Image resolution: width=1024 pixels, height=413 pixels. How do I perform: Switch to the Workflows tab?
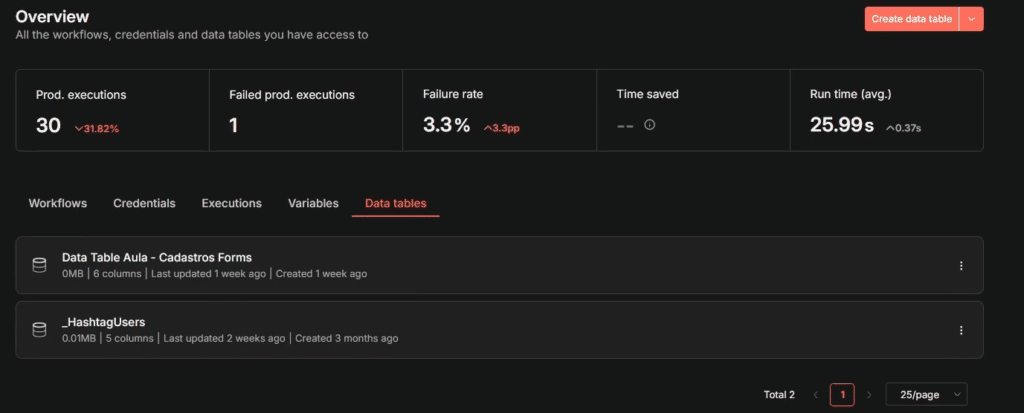click(57, 203)
